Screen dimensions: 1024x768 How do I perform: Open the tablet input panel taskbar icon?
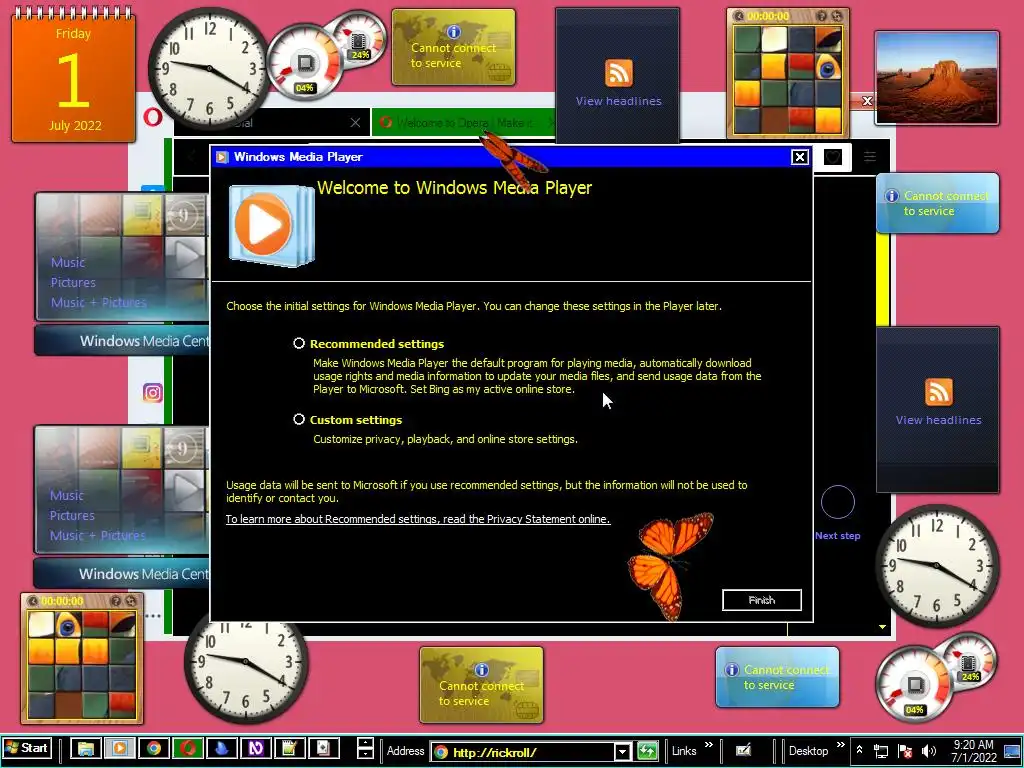(743, 750)
